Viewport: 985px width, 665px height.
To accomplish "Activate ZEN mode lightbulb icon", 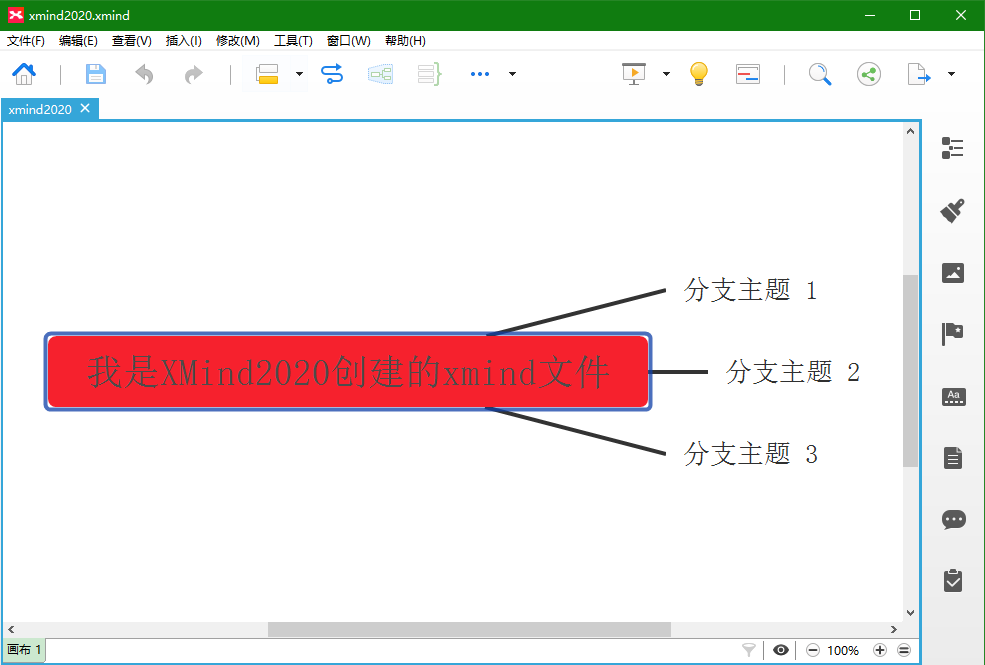I will point(698,74).
